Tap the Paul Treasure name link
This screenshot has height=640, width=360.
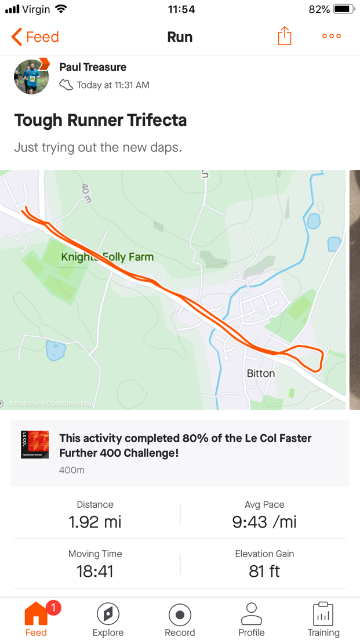tap(93, 67)
